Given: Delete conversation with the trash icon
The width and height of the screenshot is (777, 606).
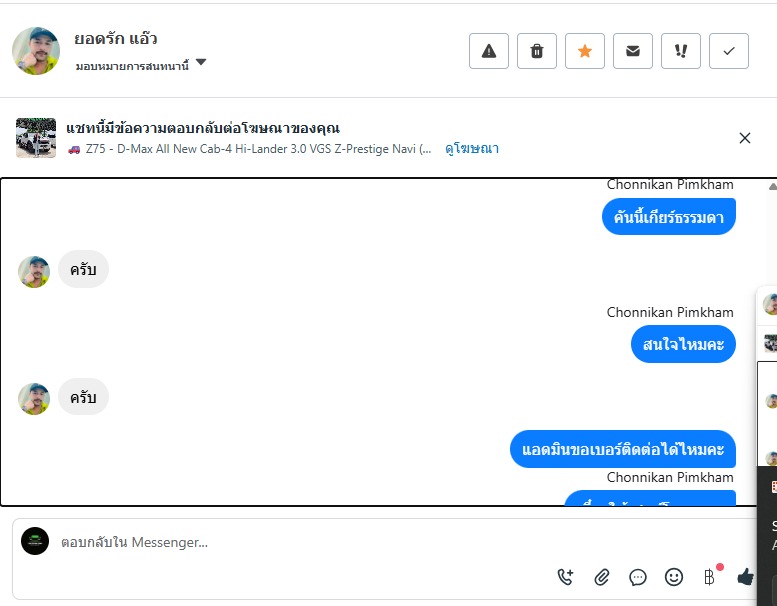Looking at the screenshot, I should tap(537, 51).
